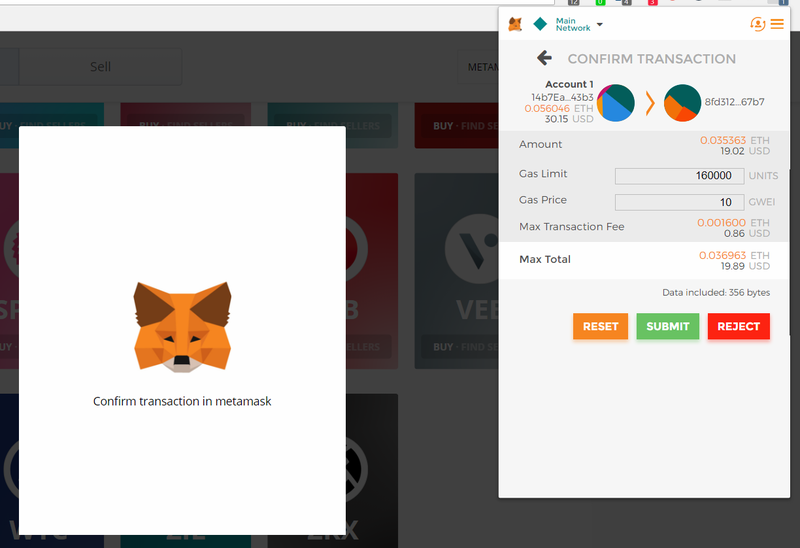Click the large fox logo in the confirm dialog
Image resolution: width=800 pixels, height=548 pixels.
pos(182,327)
